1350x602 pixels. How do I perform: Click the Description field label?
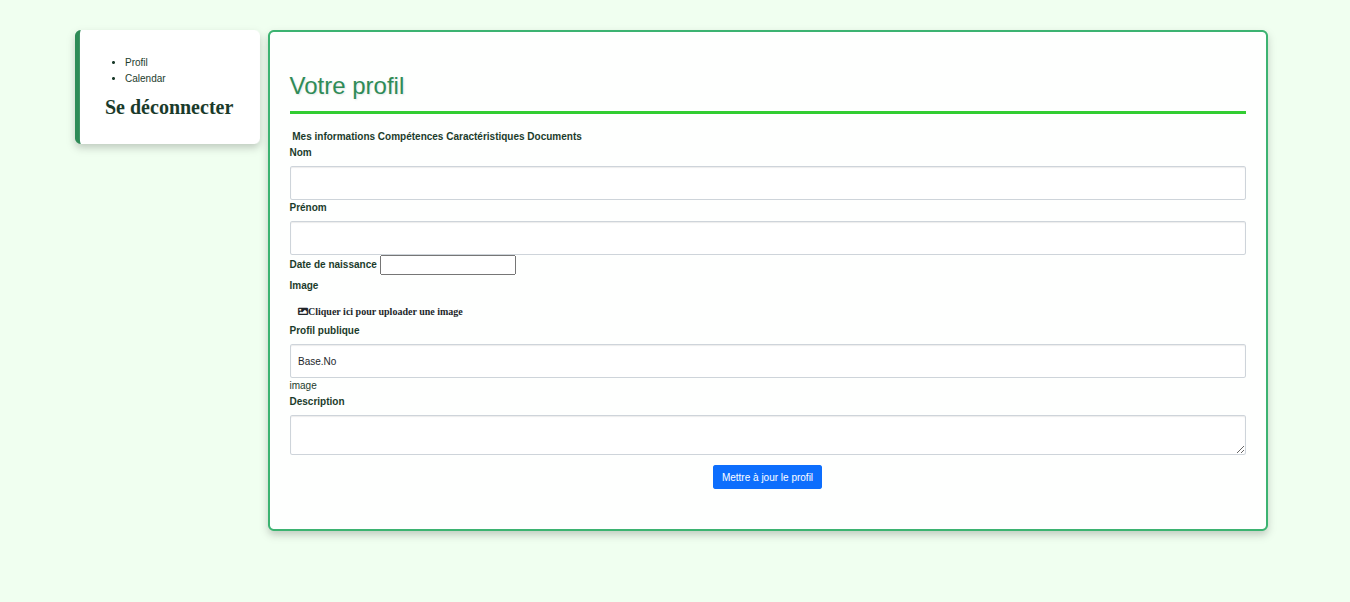coord(317,401)
